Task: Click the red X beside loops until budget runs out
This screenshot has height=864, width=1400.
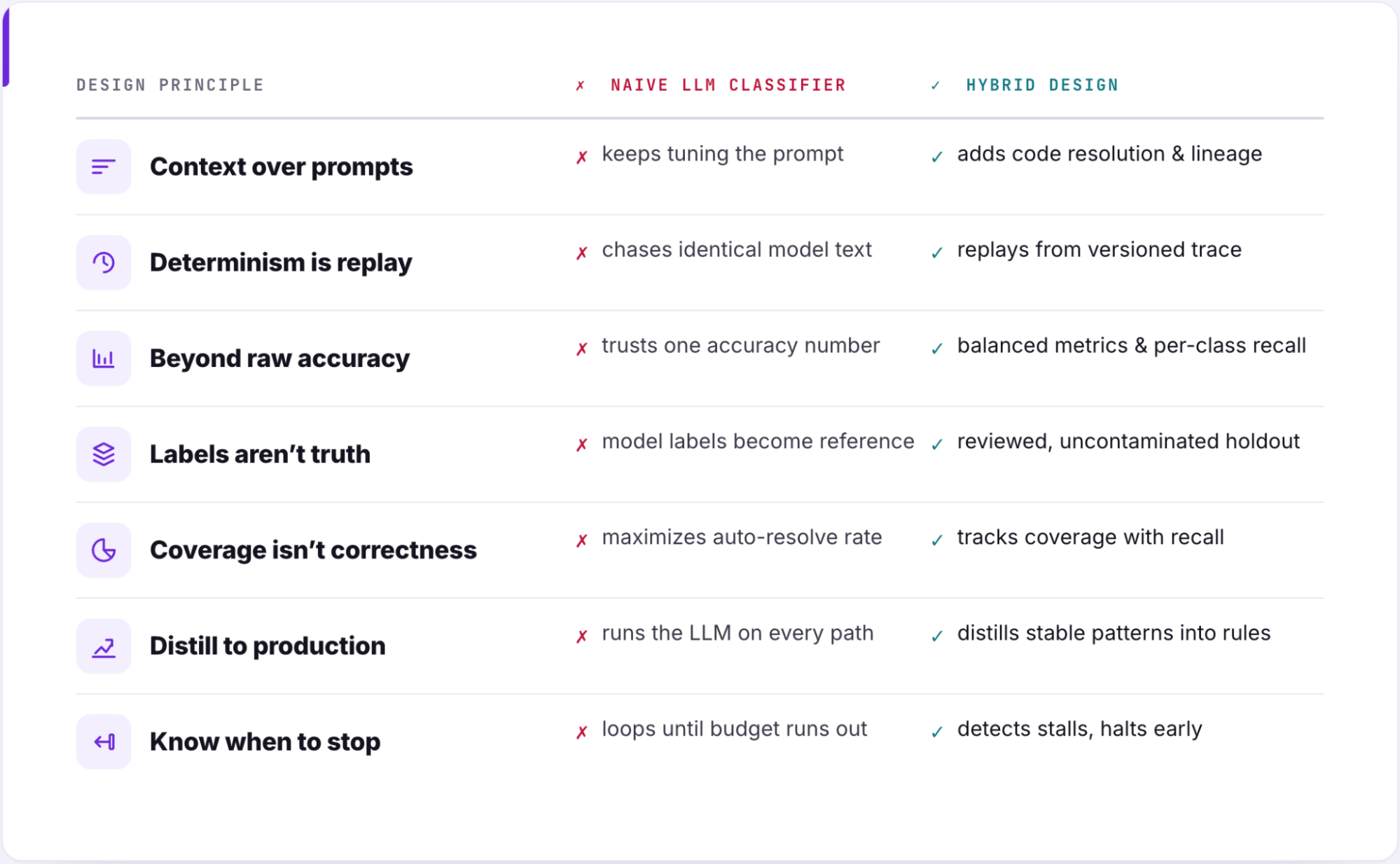Action: 582,732
